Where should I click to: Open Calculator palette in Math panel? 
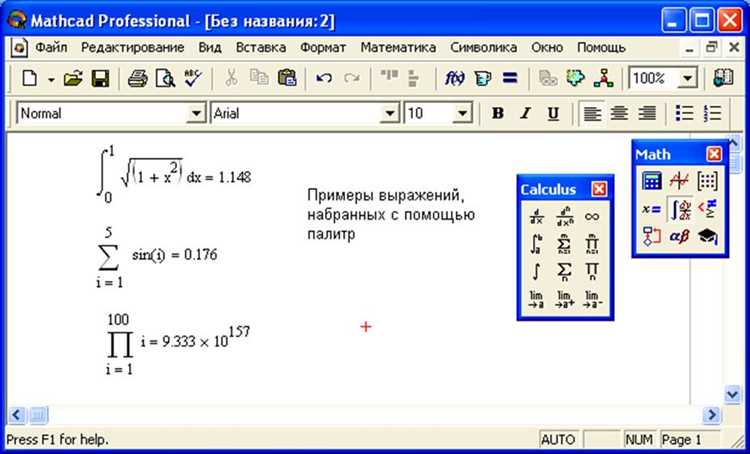tap(651, 180)
